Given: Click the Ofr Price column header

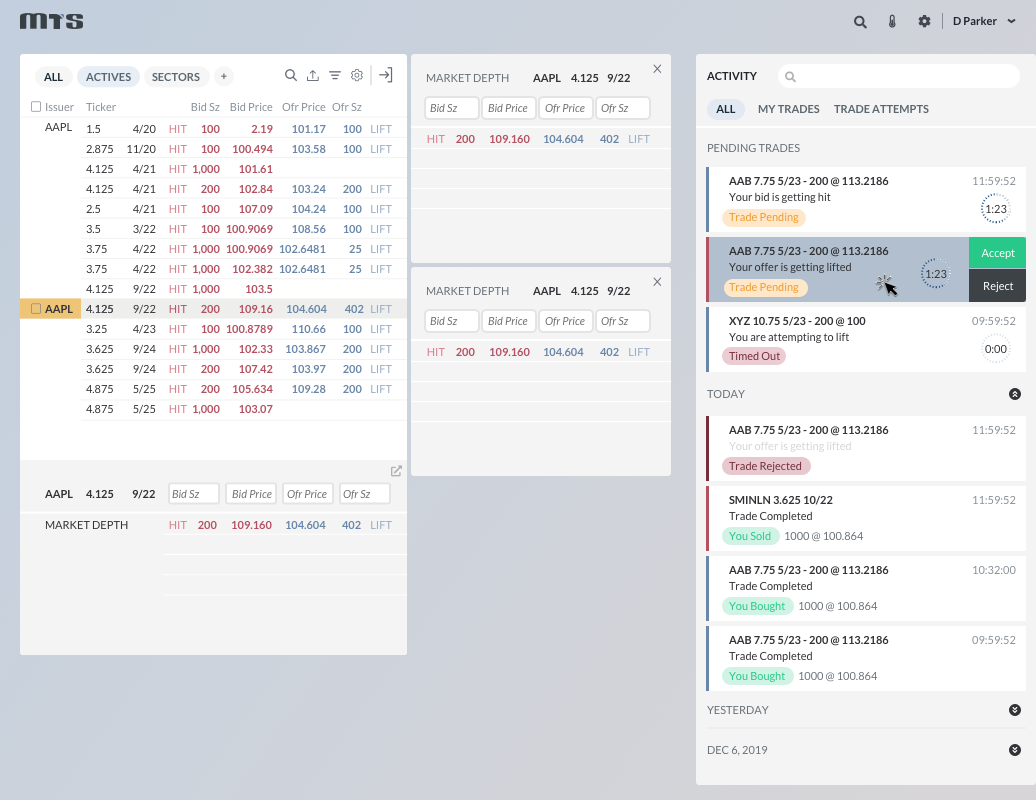Looking at the screenshot, I should pos(303,107).
